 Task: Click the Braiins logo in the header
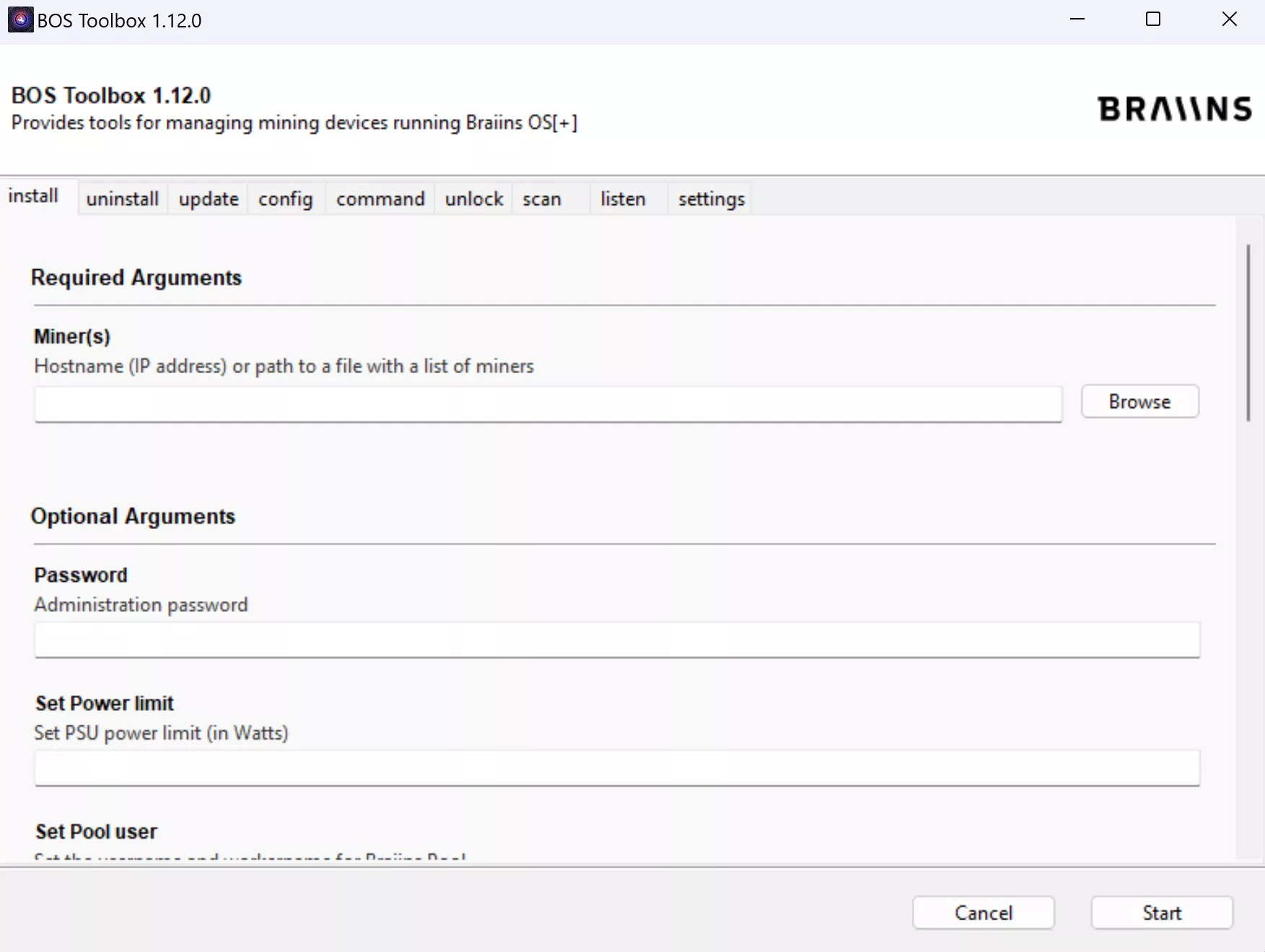tap(1174, 109)
